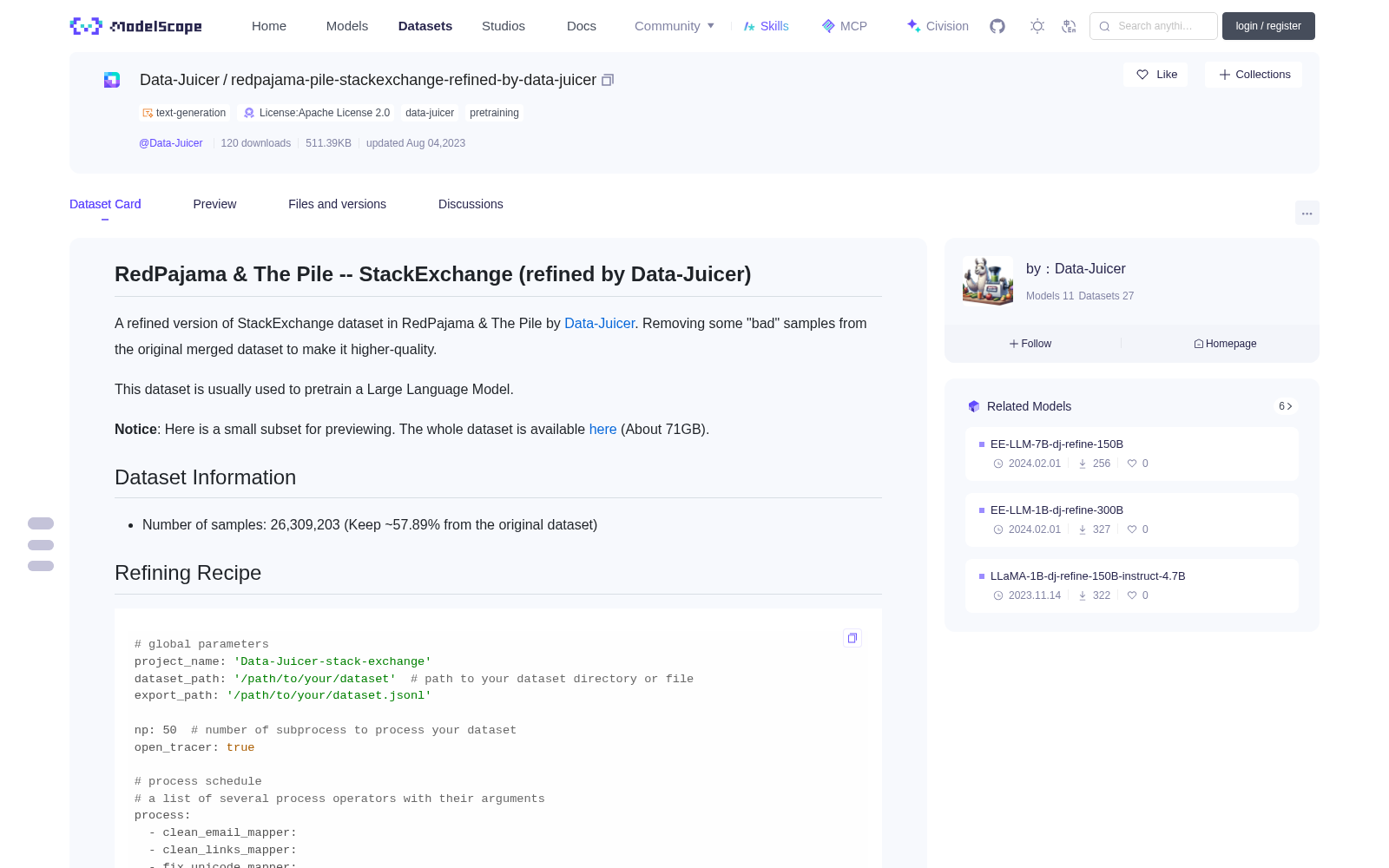Open the three-dots more options menu
This screenshot has height=868, width=1389.
pos(1307,213)
